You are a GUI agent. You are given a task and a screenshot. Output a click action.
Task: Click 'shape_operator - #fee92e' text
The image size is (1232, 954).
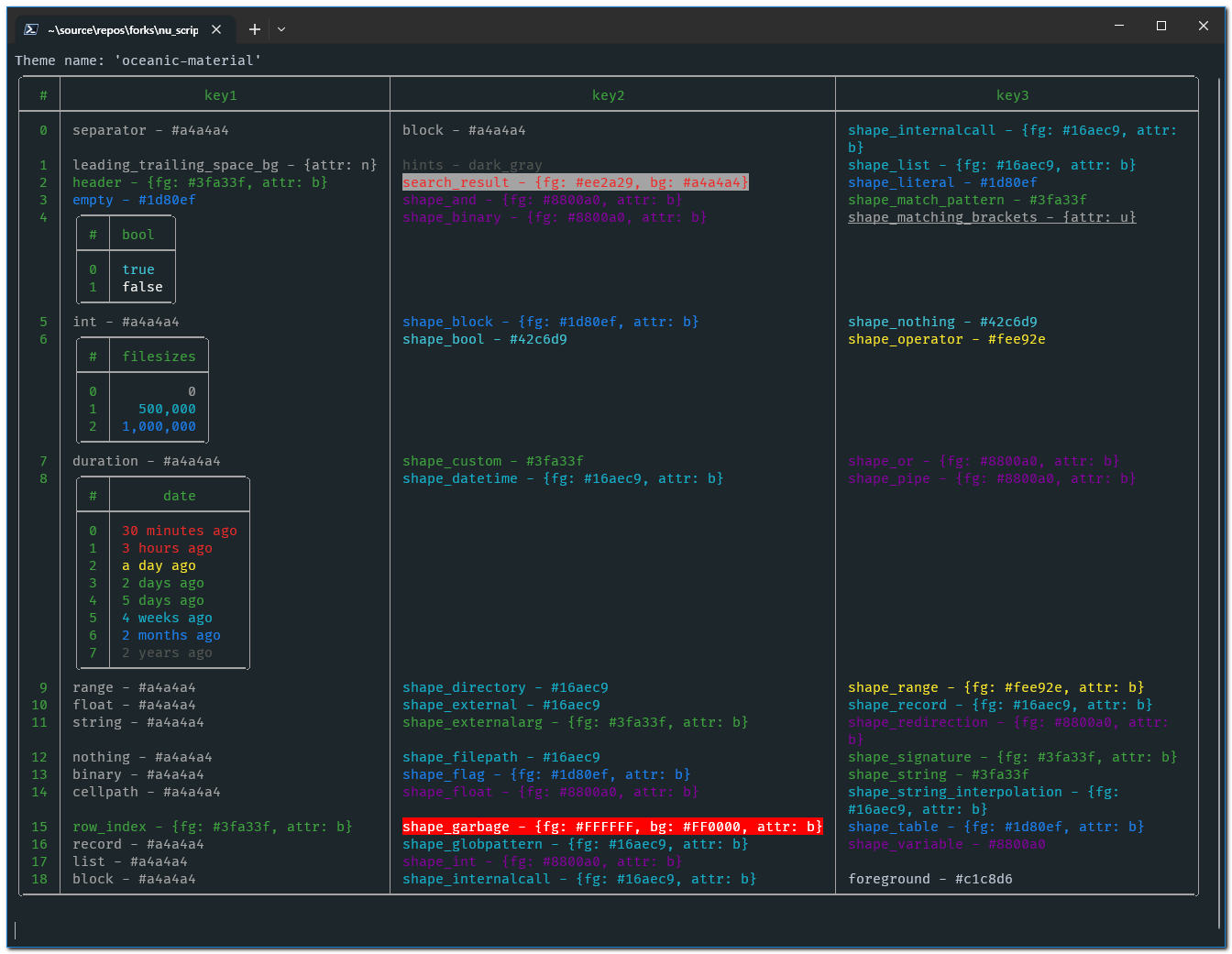tap(947, 339)
